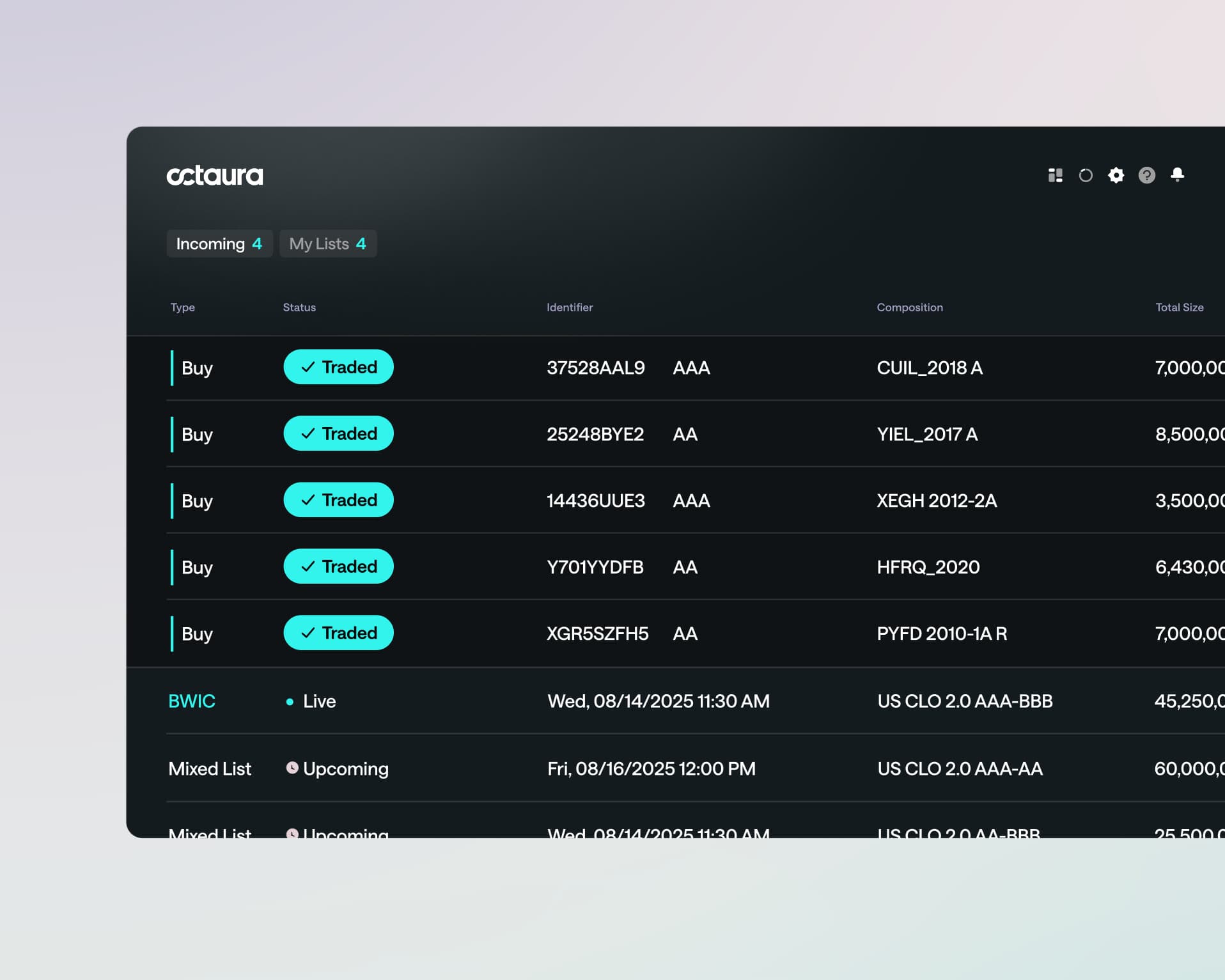
Task: Click the refresh circle icon
Action: (1086, 175)
